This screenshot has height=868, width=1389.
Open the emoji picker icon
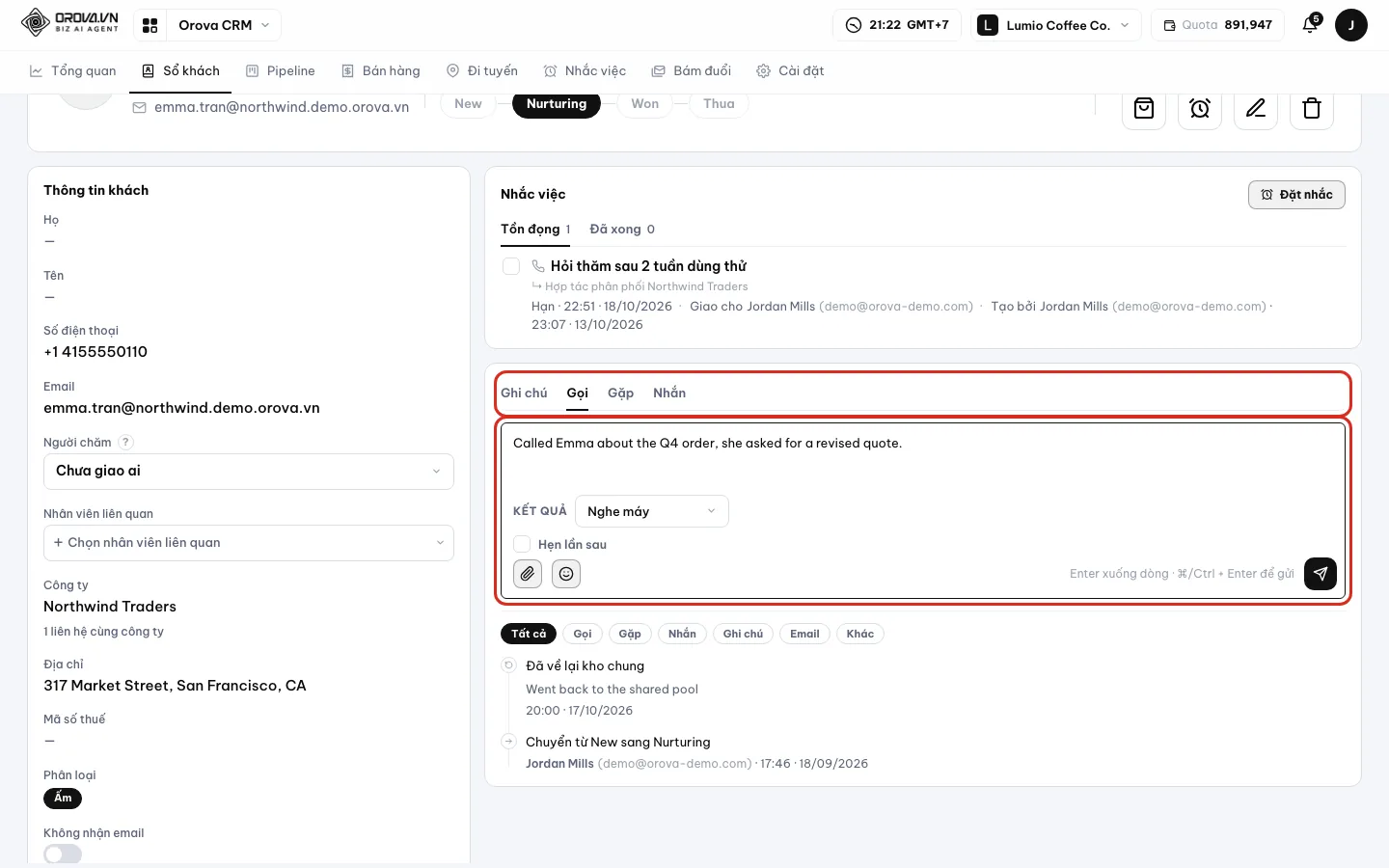click(x=566, y=574)
